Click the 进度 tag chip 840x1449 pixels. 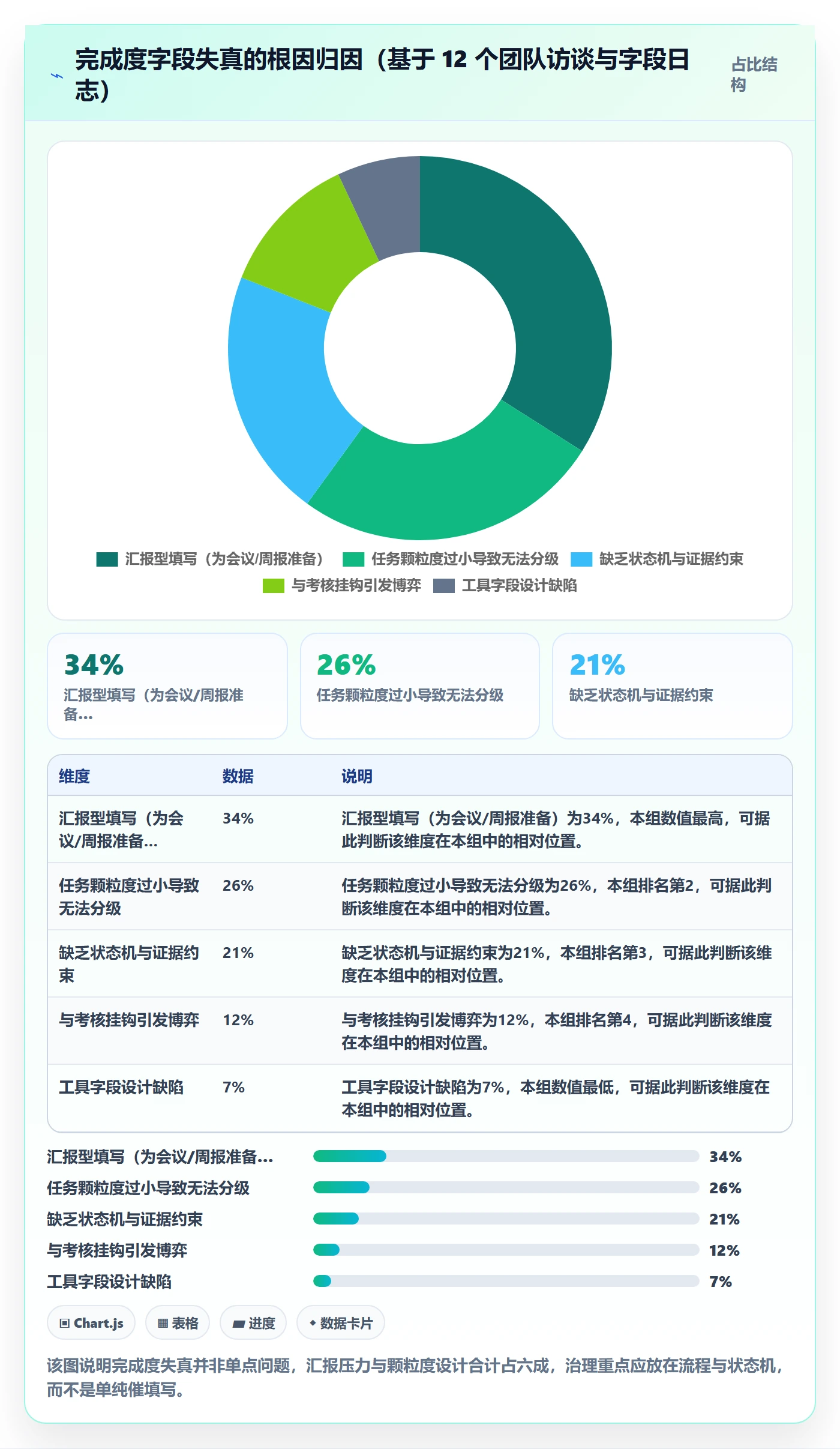click(253, 1323)
